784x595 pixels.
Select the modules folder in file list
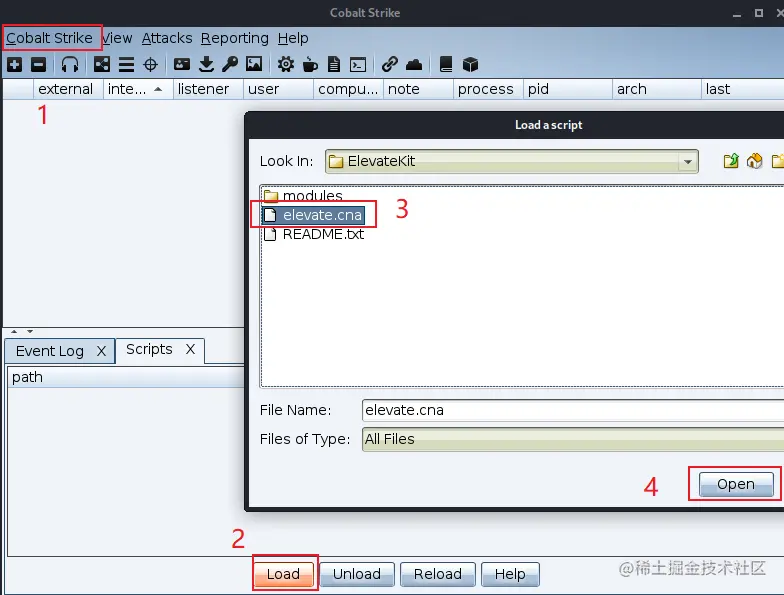click(x=303, y=195)
